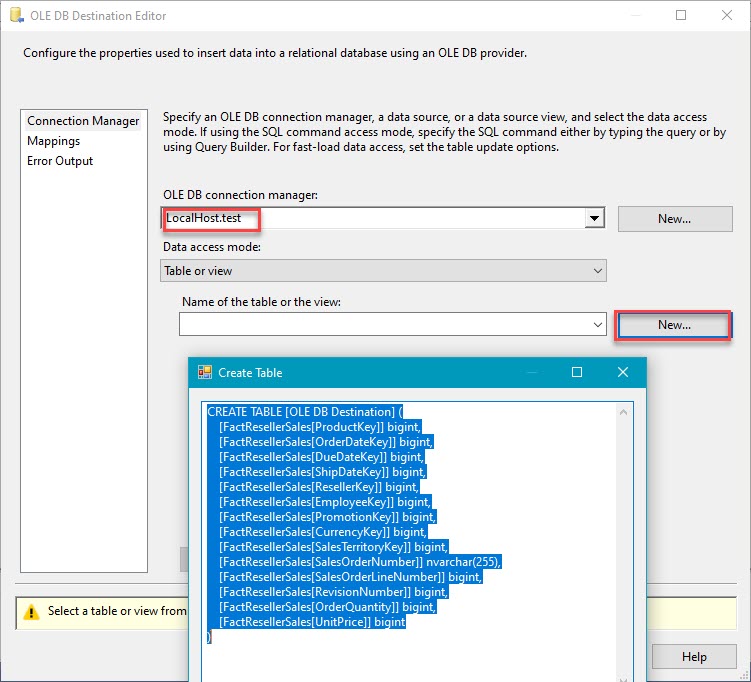Viewport: 751px width, 682px height.
Task: Minimize the Create Table dialog
Action: click(530, 372)
